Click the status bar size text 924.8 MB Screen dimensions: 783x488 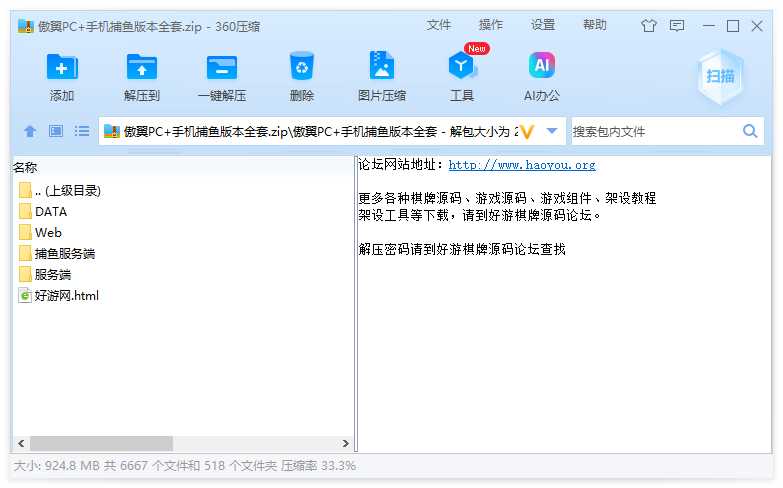72,466
